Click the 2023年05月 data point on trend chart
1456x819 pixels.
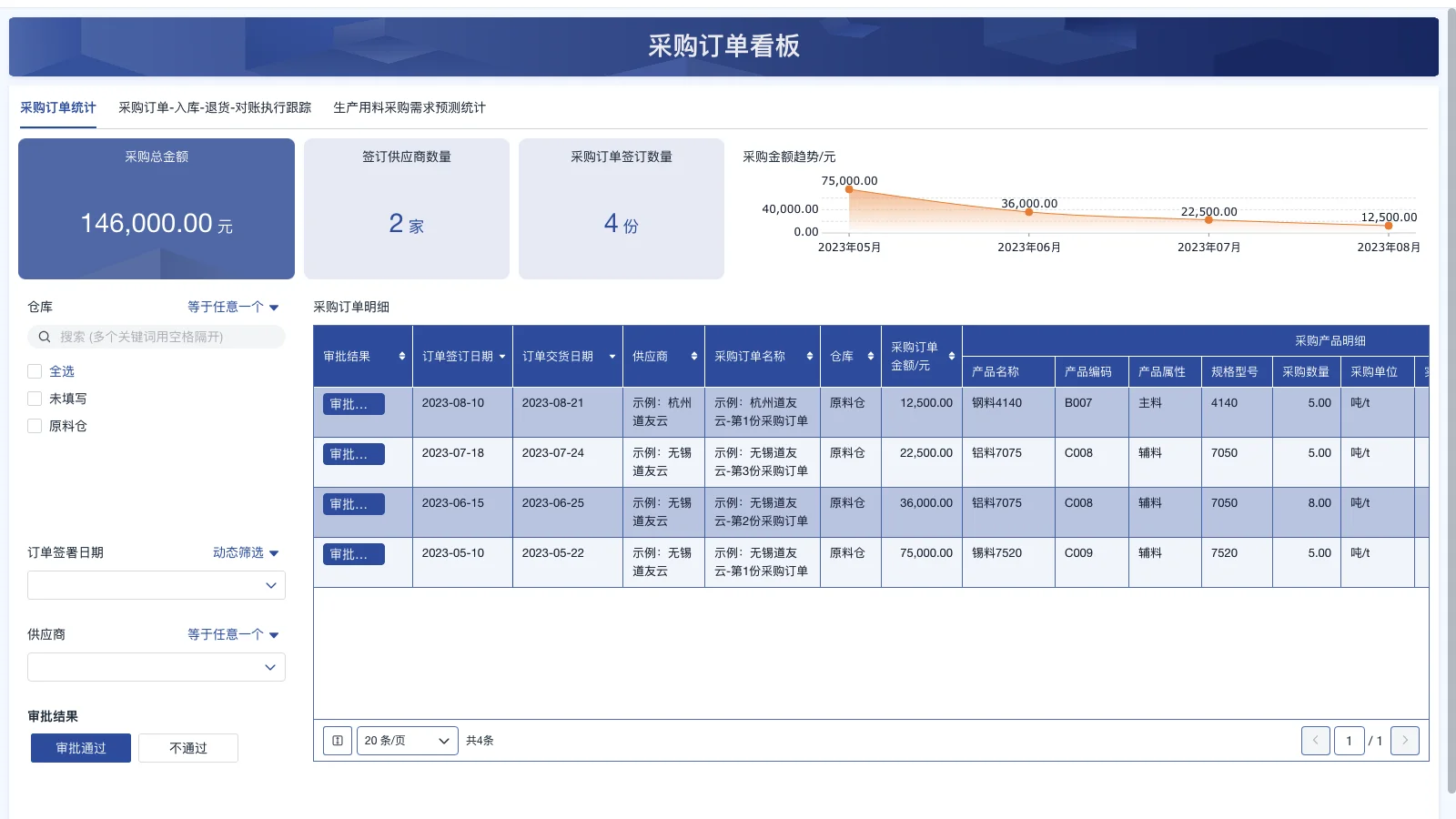(x=849, y=188)
